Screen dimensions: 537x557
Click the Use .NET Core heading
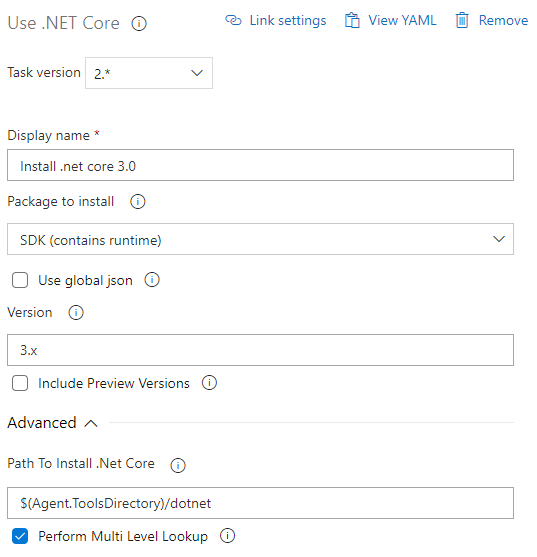(x=64, y=23)
